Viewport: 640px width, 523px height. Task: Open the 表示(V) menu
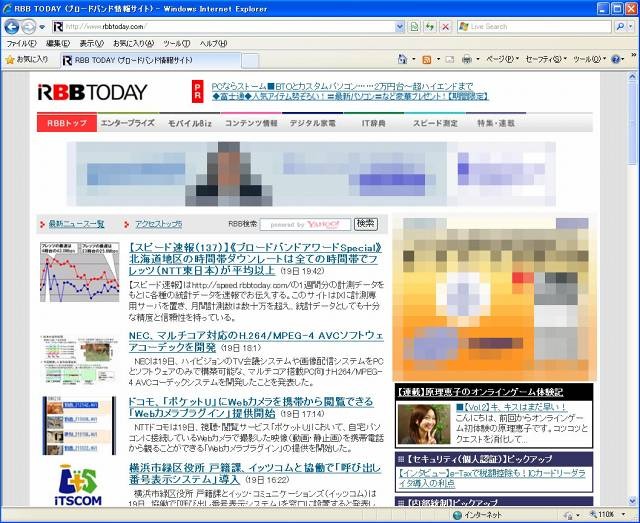point(91,43)
